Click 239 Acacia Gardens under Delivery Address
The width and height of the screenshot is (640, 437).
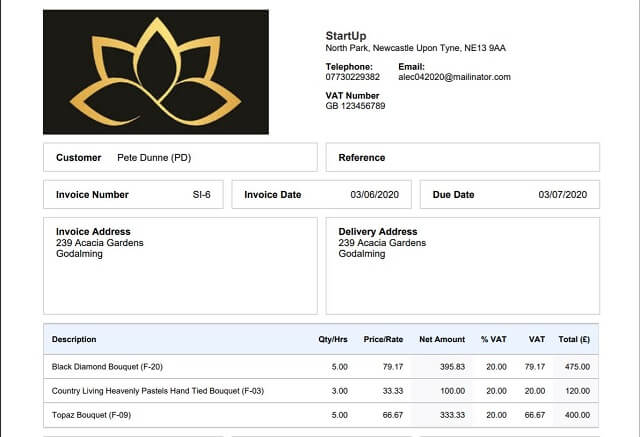click(382, 243)
